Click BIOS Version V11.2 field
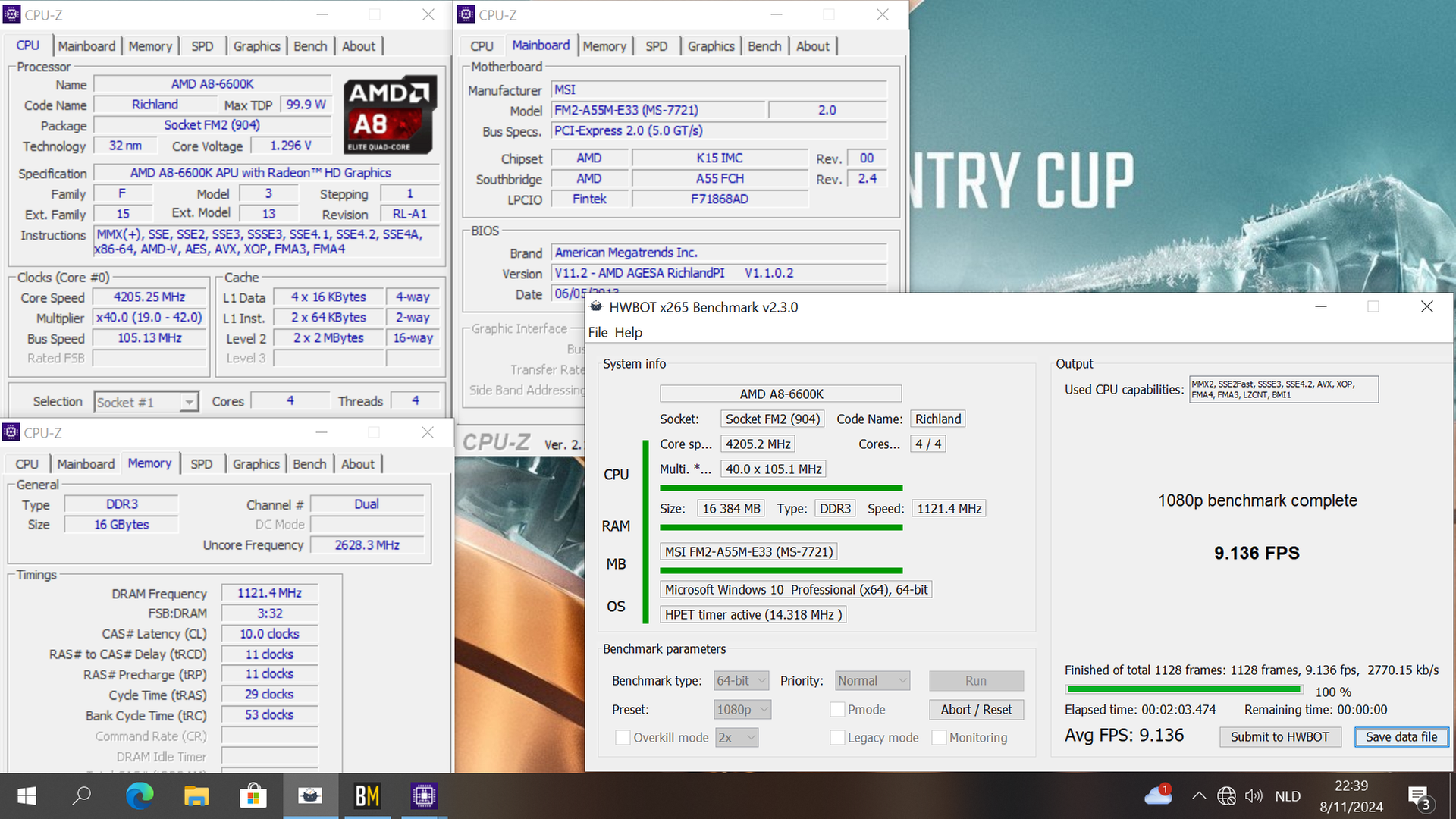 click(719, 273)
